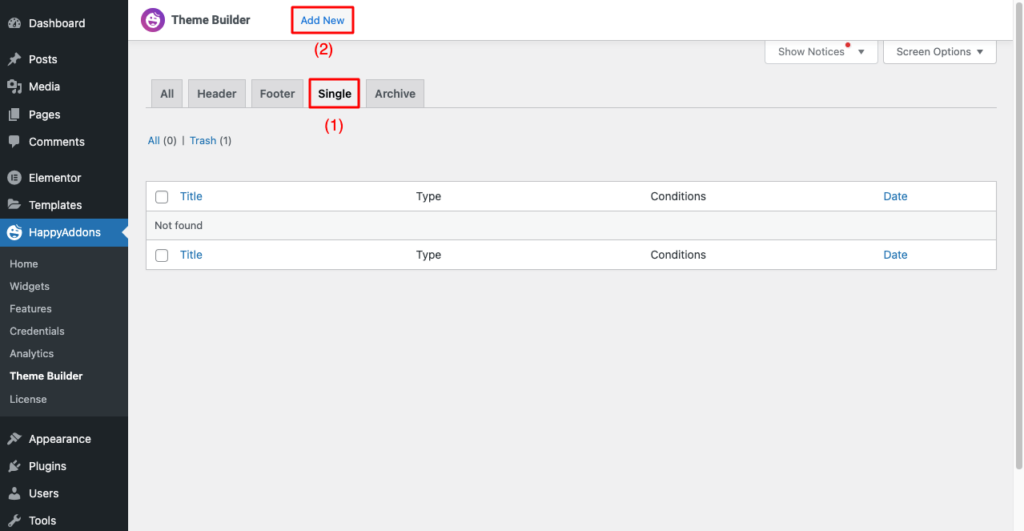
Task: Expand the Show Notices dropdown
Action: [x=821, y=52]
